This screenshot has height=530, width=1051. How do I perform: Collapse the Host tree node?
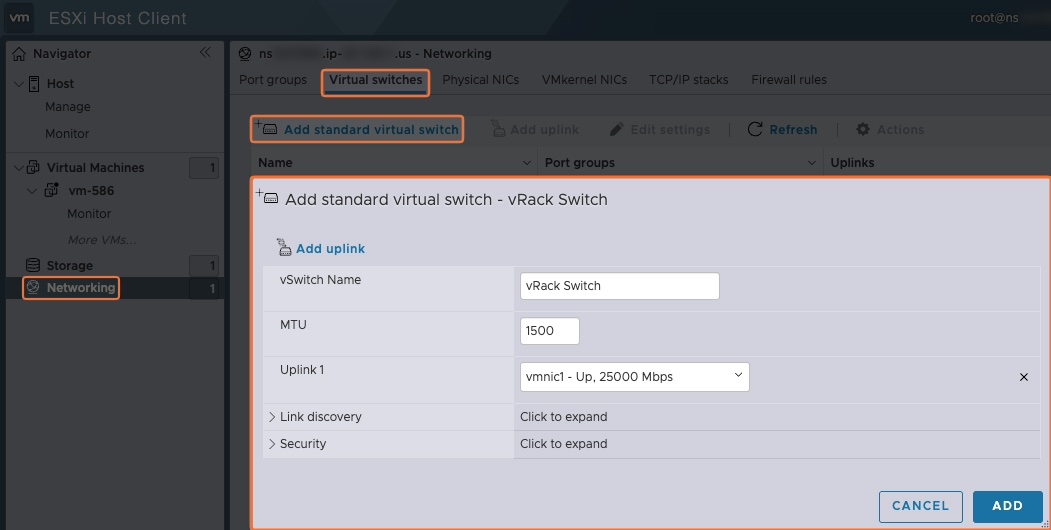19,84
